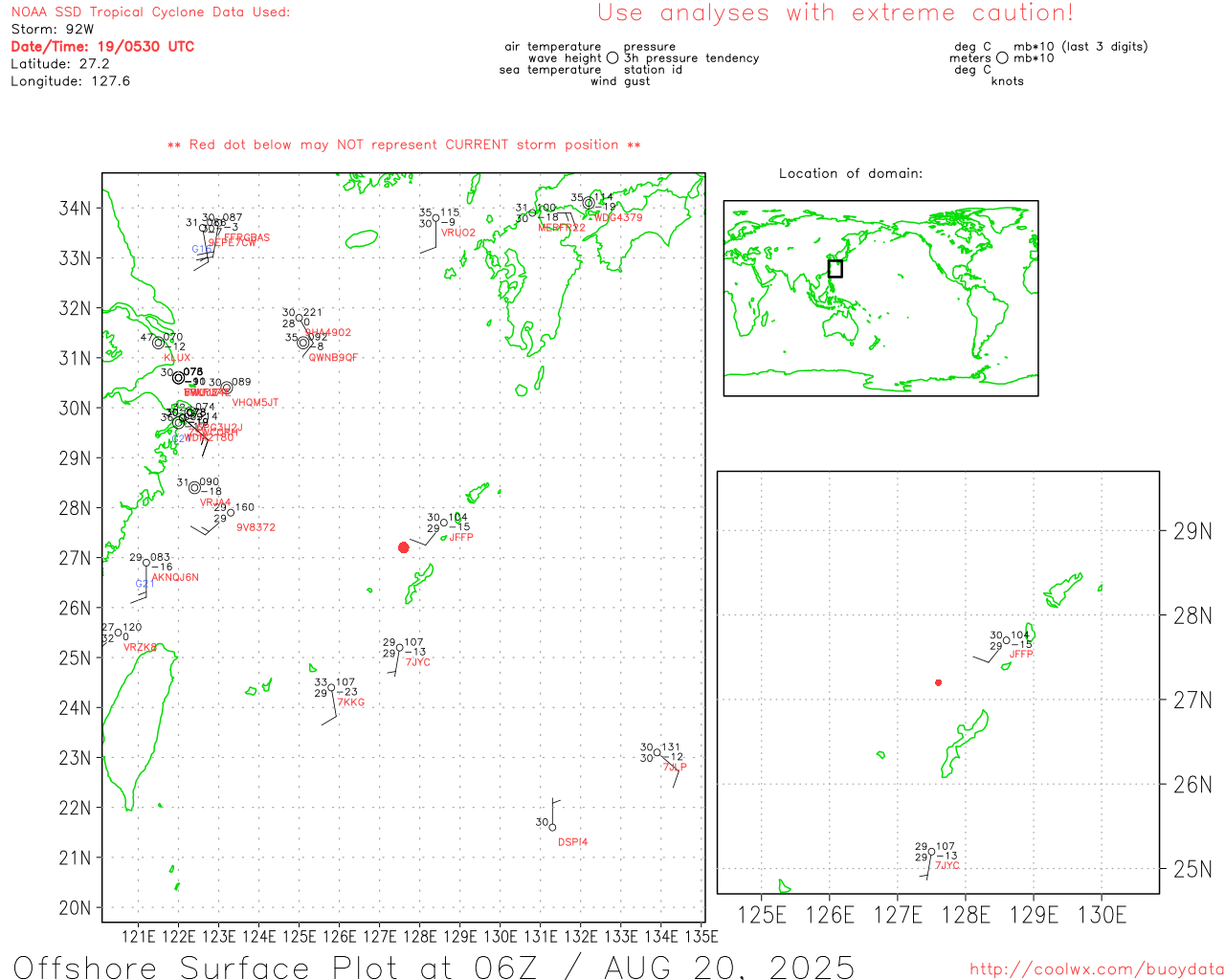Click the red dot disclaimer warning text
Screen dimensions: 1225x980
tap(404, 145)
